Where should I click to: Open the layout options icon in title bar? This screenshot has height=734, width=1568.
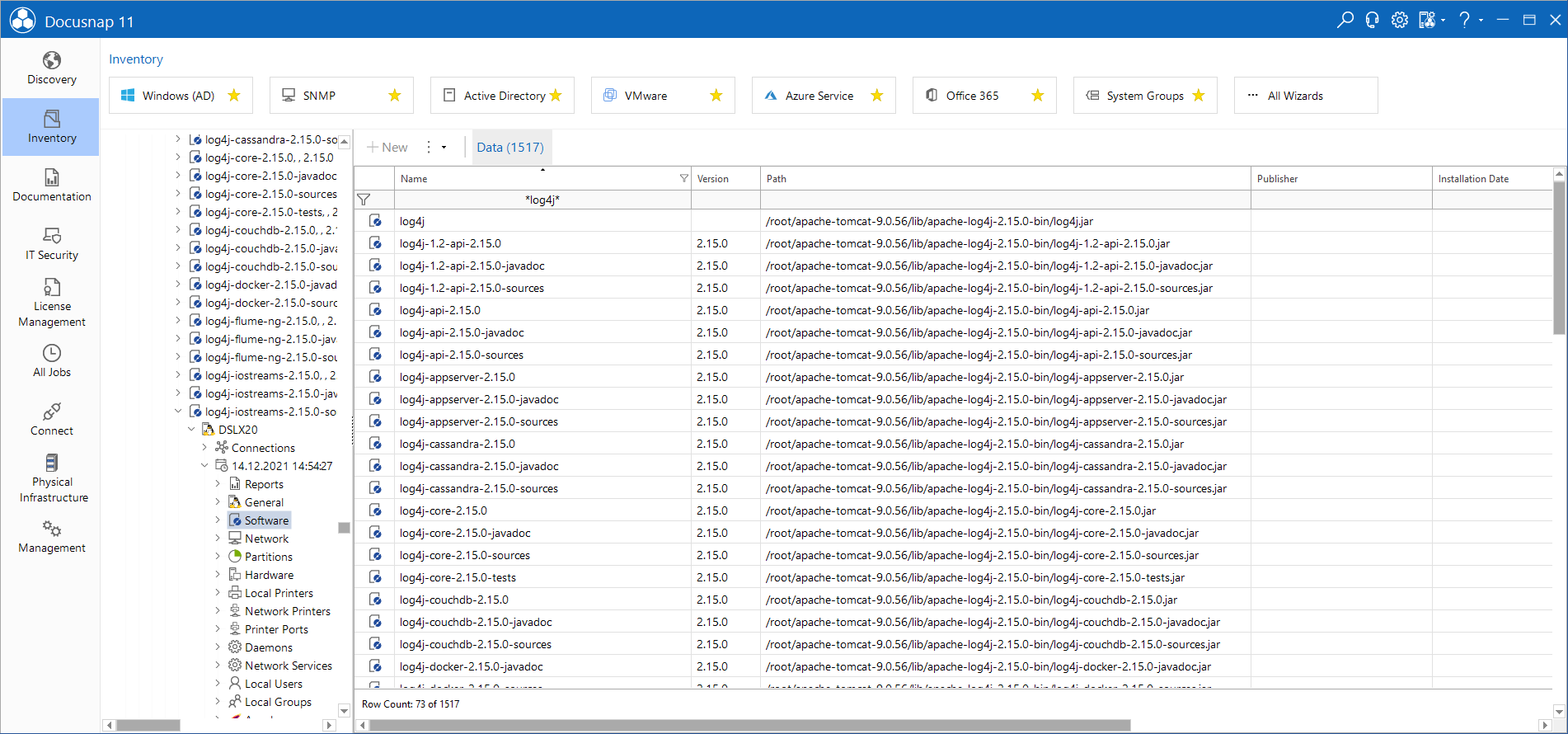1427,20
